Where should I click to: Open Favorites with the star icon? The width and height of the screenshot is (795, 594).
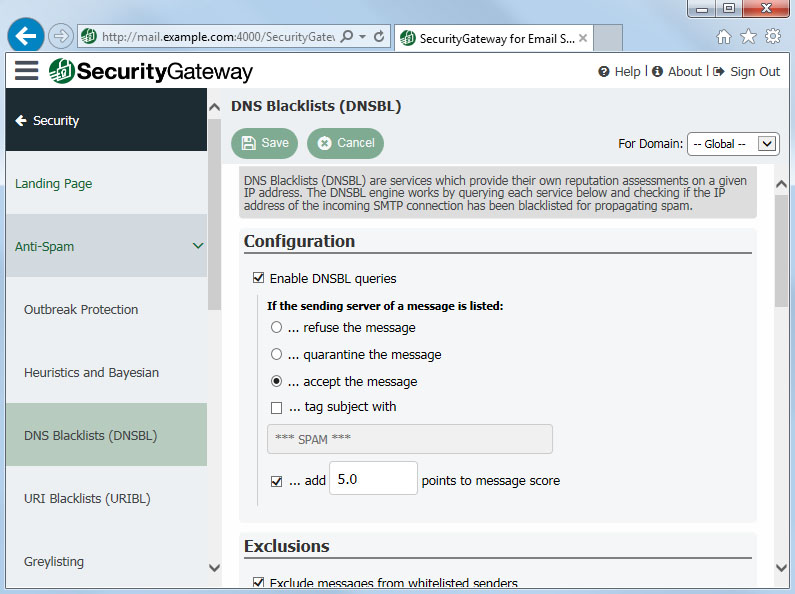pyautogui.click(x=748, y=36)
